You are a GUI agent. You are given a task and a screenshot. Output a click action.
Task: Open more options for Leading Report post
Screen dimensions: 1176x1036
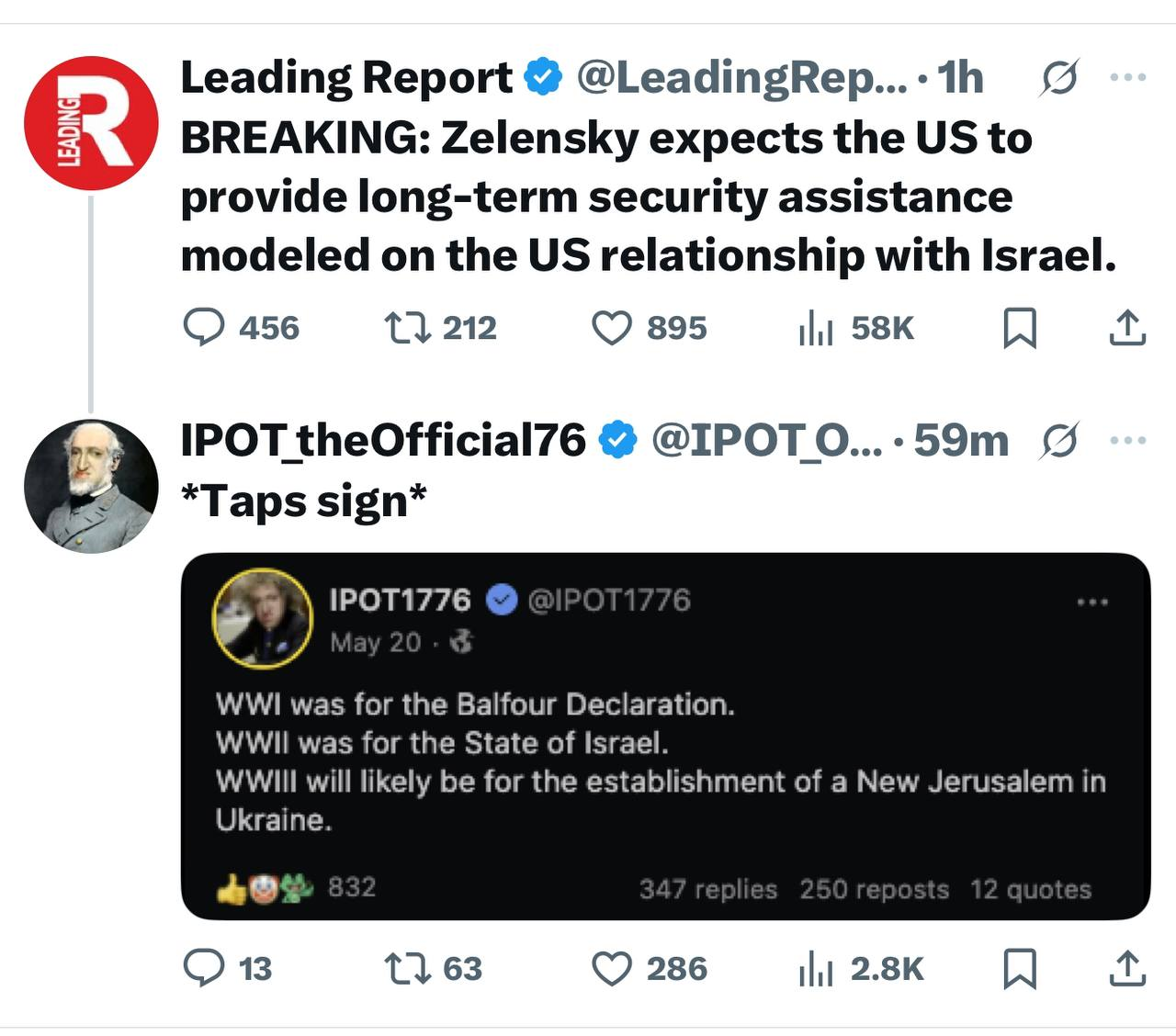tap(1127, 78)
